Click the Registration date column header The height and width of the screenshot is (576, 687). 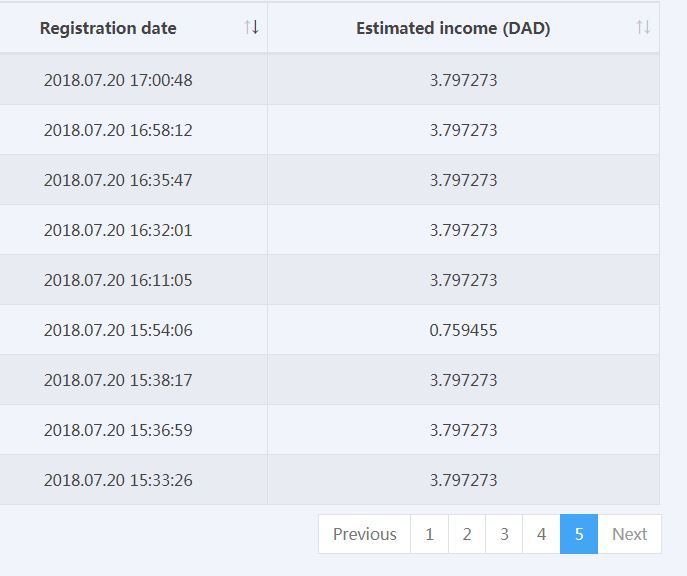click(108, 28)
